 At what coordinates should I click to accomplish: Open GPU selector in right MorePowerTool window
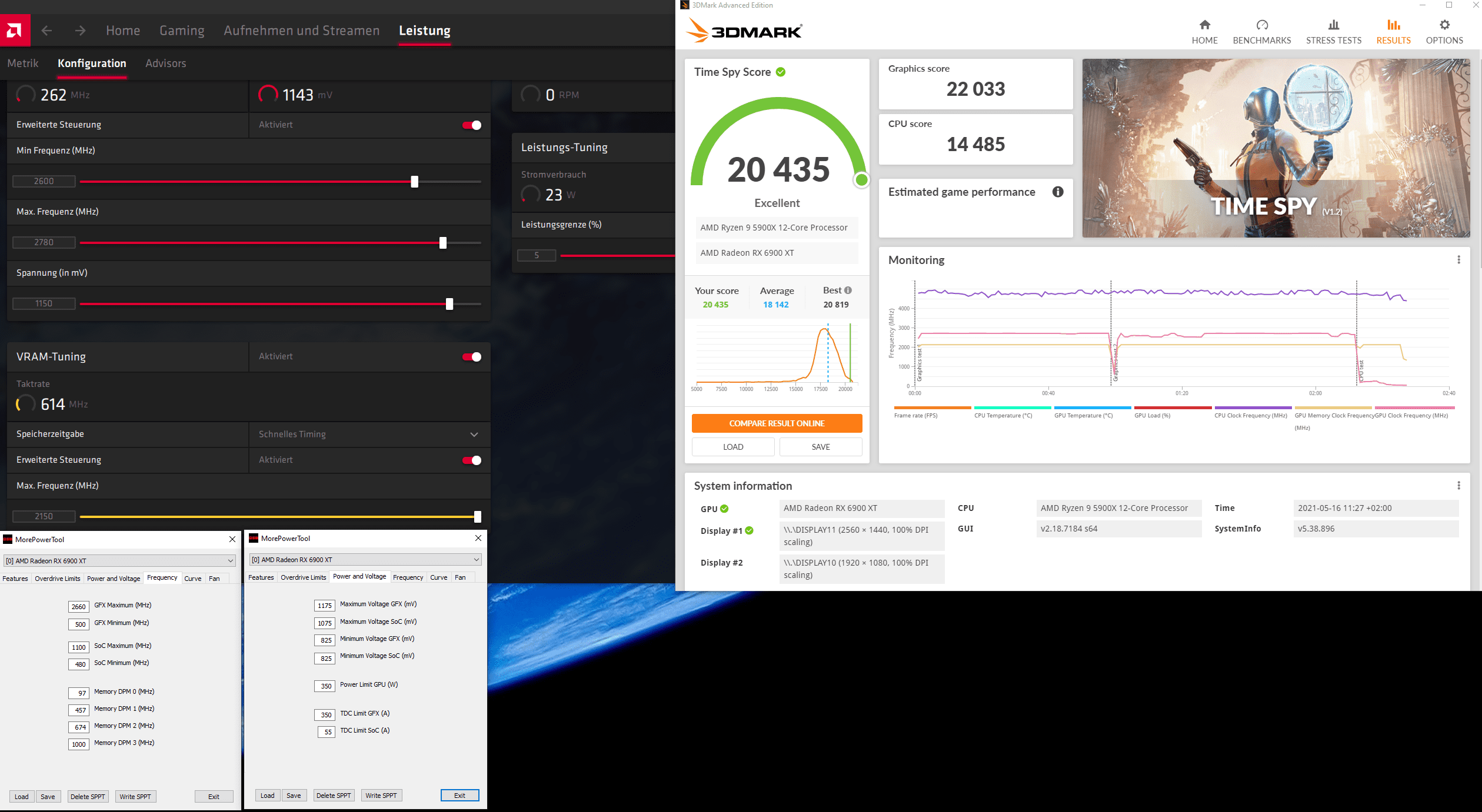[366, 560]
